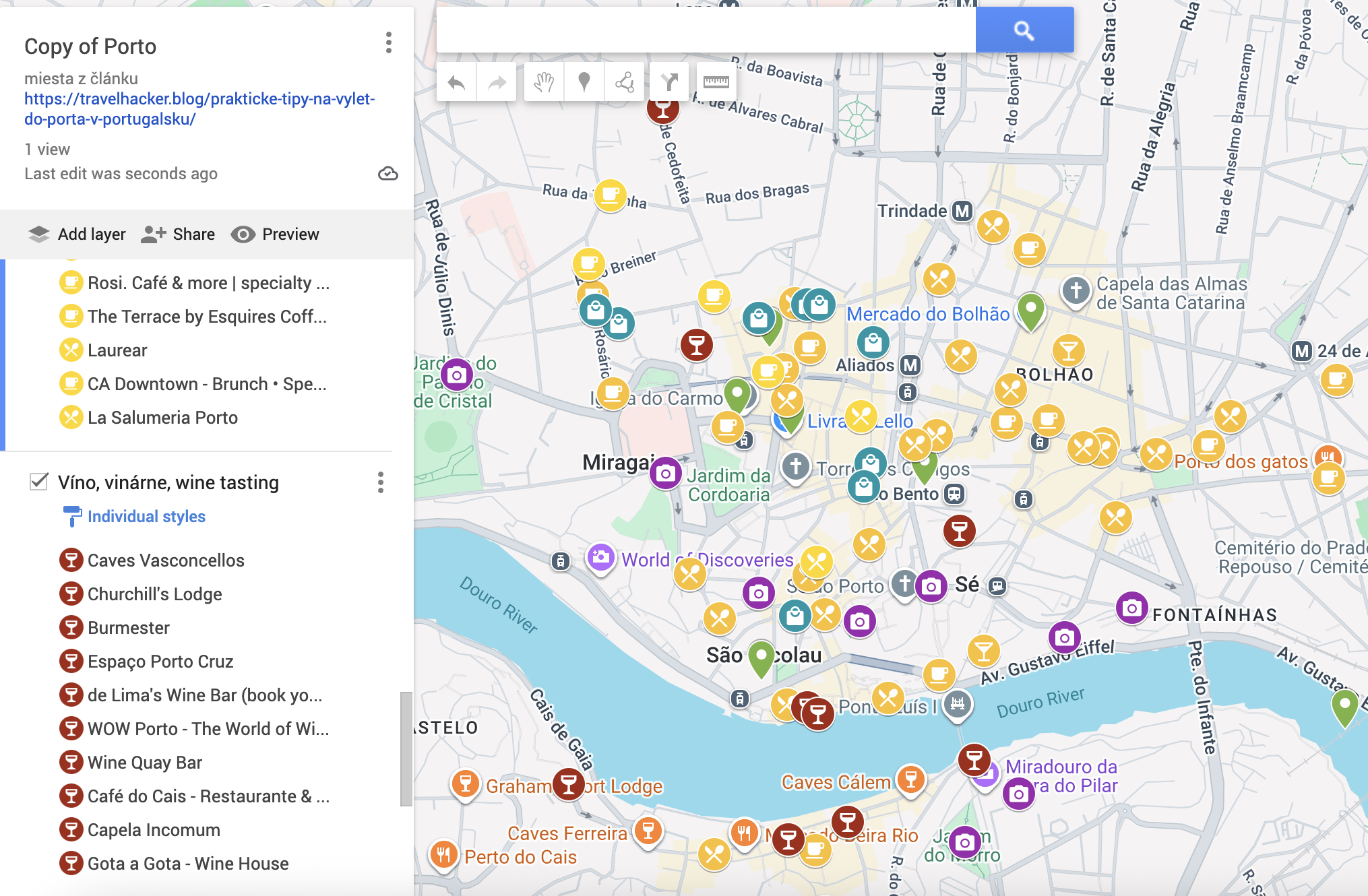The width and height of the screenshot is (1368, 896).
Task: Uncheck the Víno, vinárne, wine tasting layer
Action: point(39,482)
